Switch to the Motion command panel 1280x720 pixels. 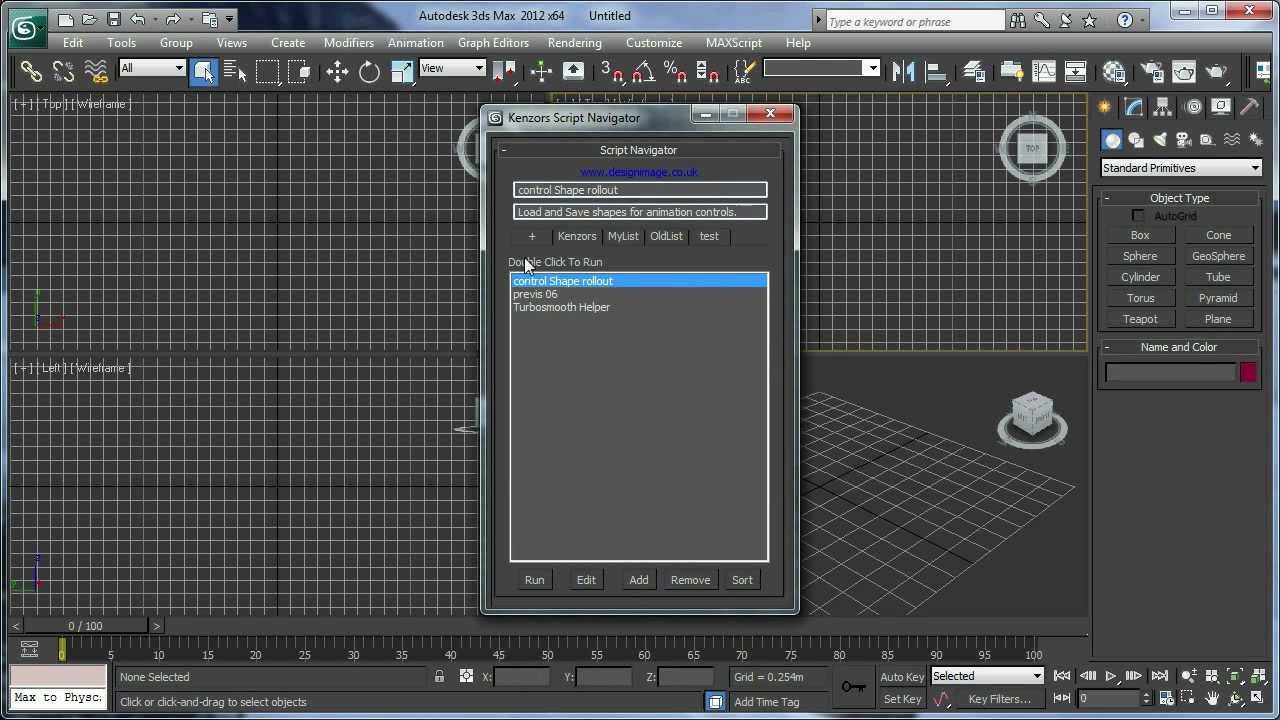[x=1192, y=107]
